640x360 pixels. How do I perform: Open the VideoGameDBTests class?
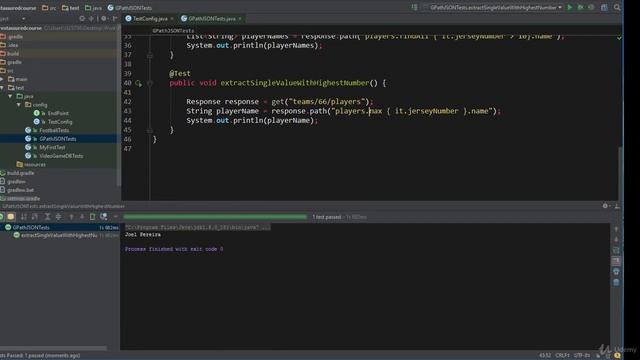[x=61, y=156]
